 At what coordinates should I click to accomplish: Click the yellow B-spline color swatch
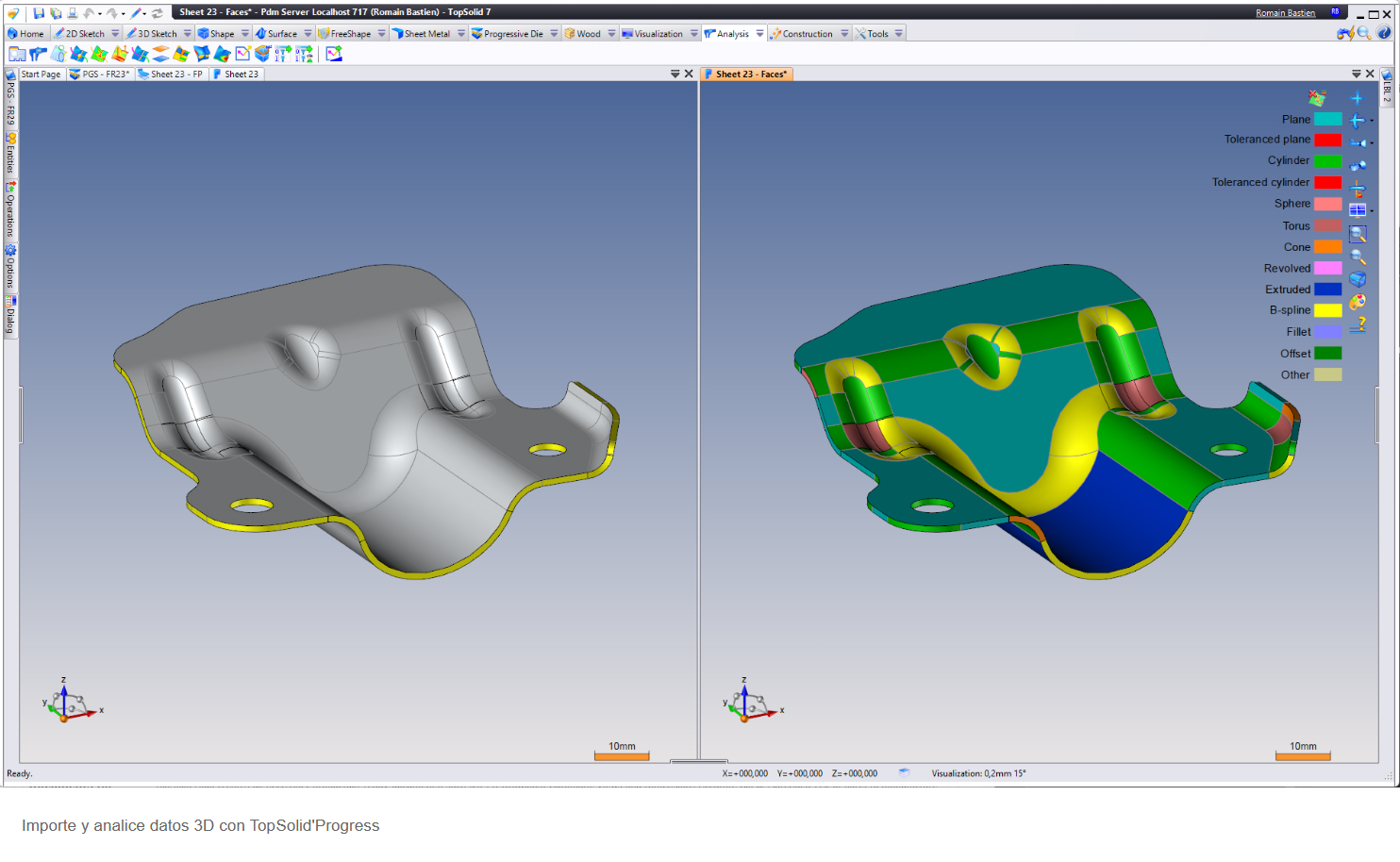(1327, 310)
